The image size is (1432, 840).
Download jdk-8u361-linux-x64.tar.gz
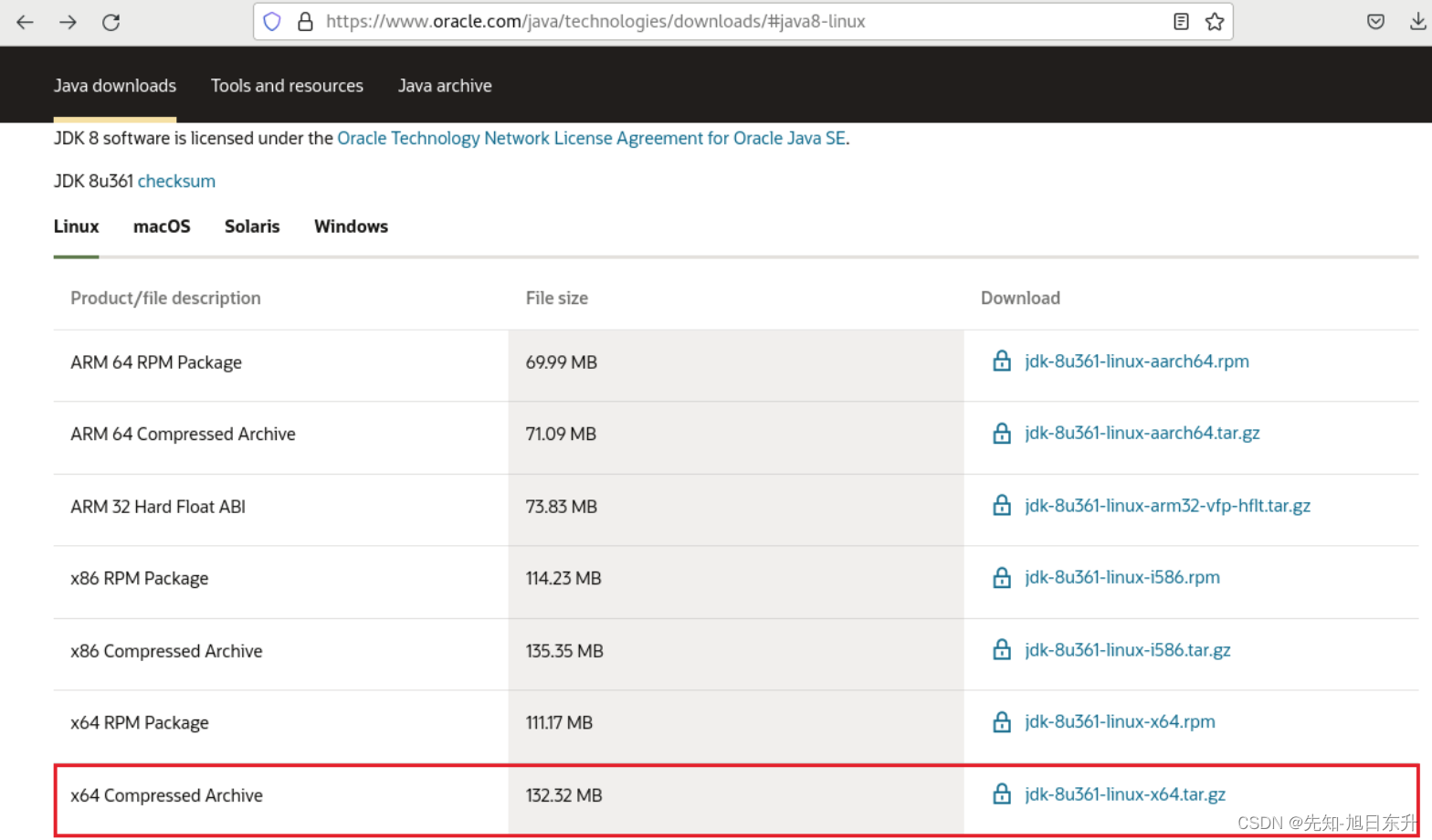pyautogui.click(x=1124, y=794)
